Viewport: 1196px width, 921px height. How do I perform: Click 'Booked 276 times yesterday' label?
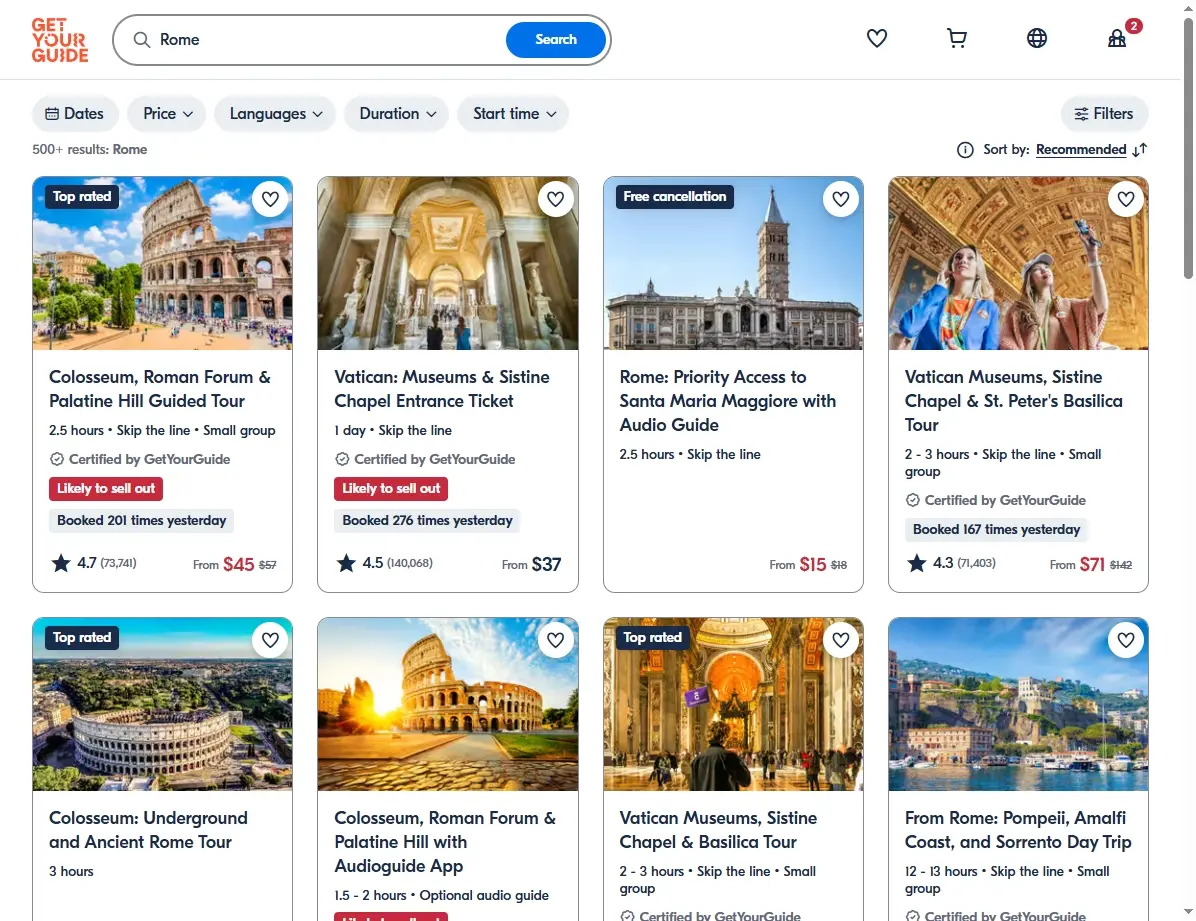[x=427, y=520]
